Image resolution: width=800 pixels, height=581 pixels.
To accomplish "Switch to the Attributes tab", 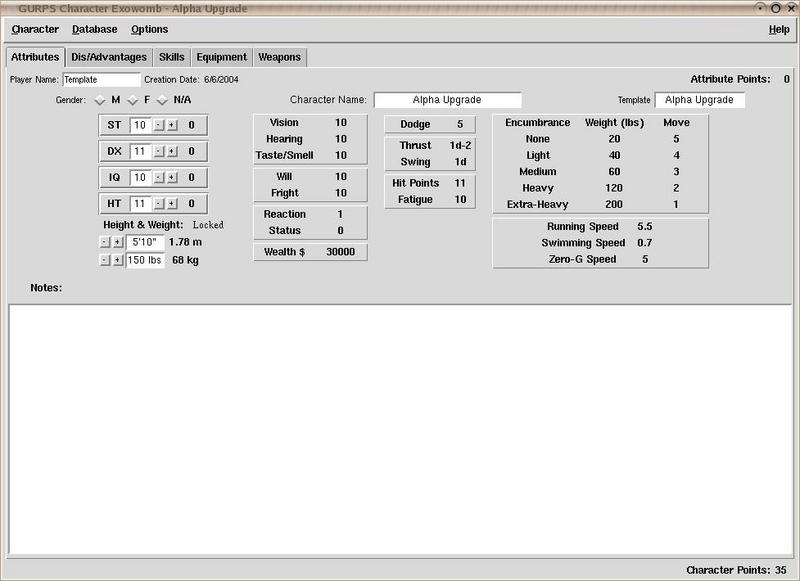I will click(35, 57).
